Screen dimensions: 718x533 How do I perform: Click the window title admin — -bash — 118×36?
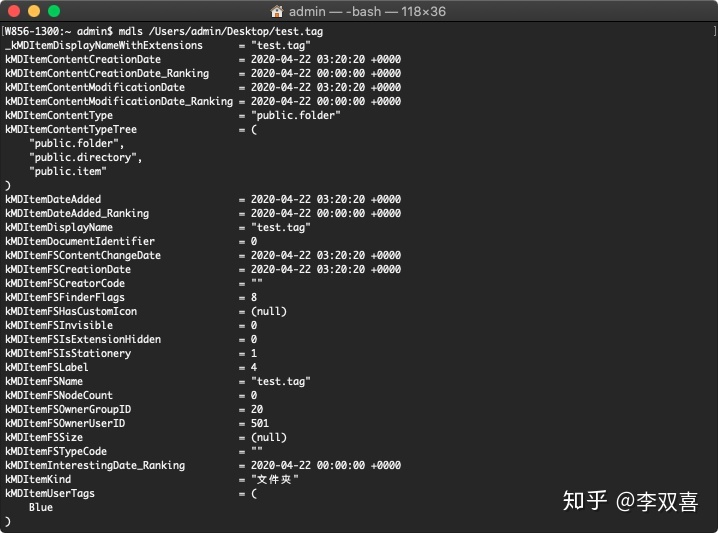pyautogui.click(x=367, y=11)
